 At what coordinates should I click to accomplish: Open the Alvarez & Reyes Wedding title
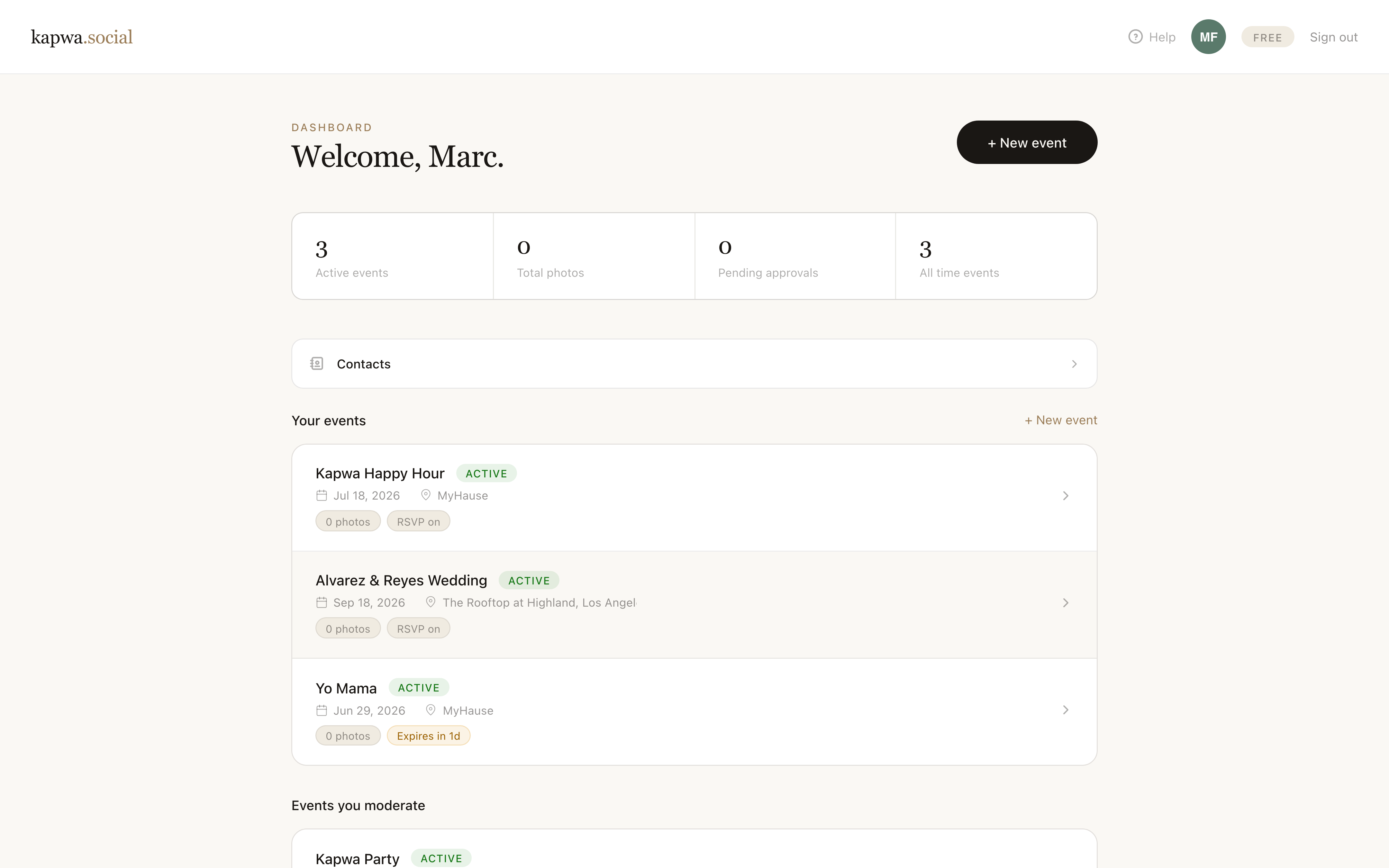click(401, 580)
